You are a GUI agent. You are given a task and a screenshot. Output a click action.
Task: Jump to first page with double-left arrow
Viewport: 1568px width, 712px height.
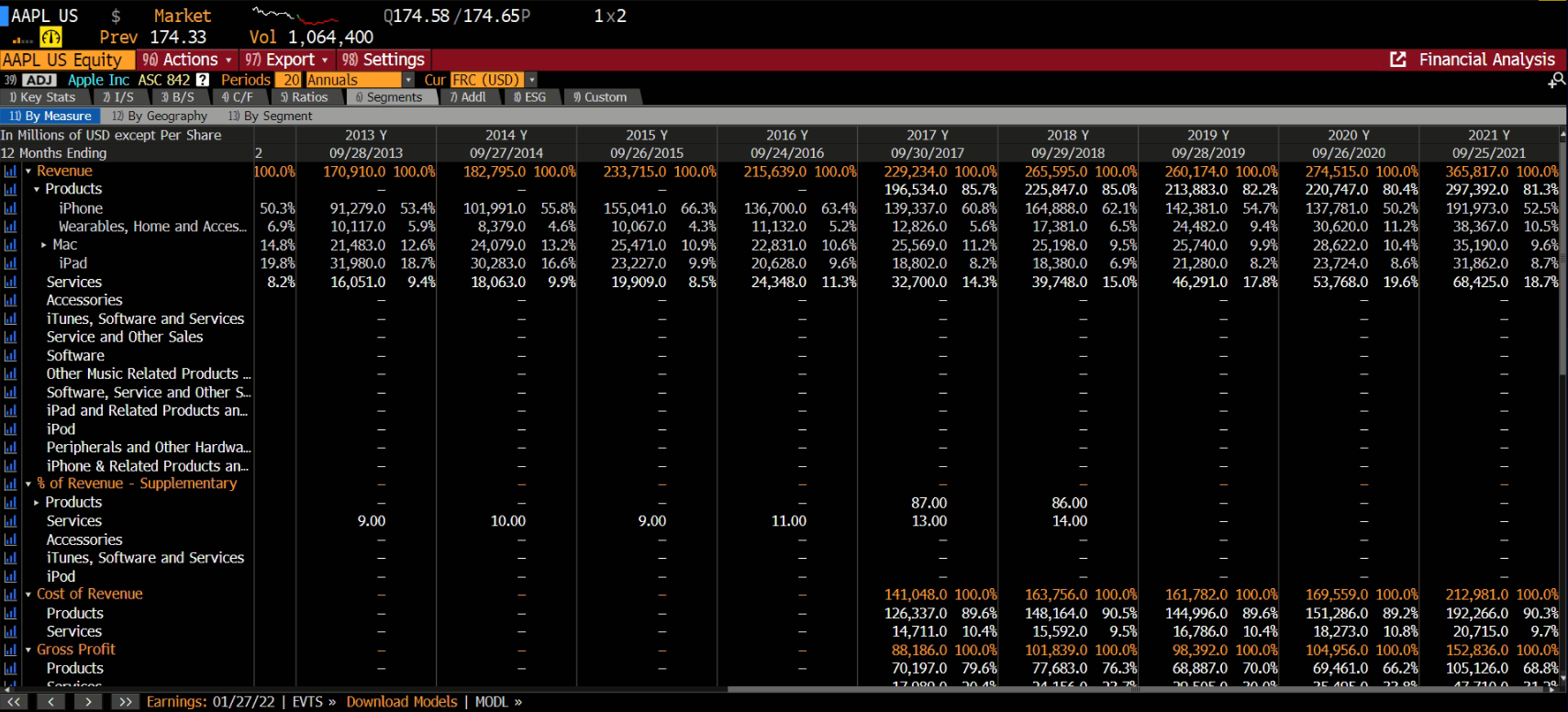point(14,702)
